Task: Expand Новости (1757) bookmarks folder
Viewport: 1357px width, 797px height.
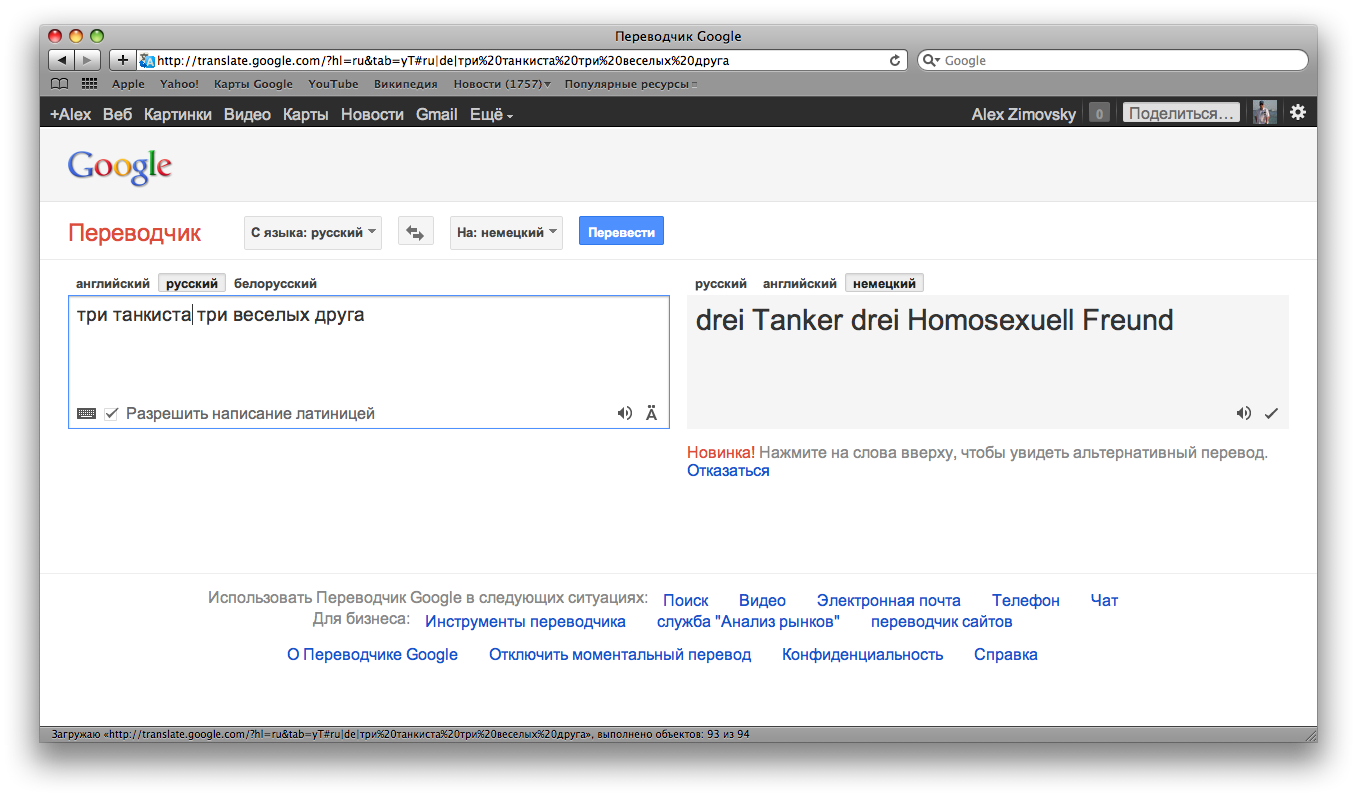Action: 502,84
